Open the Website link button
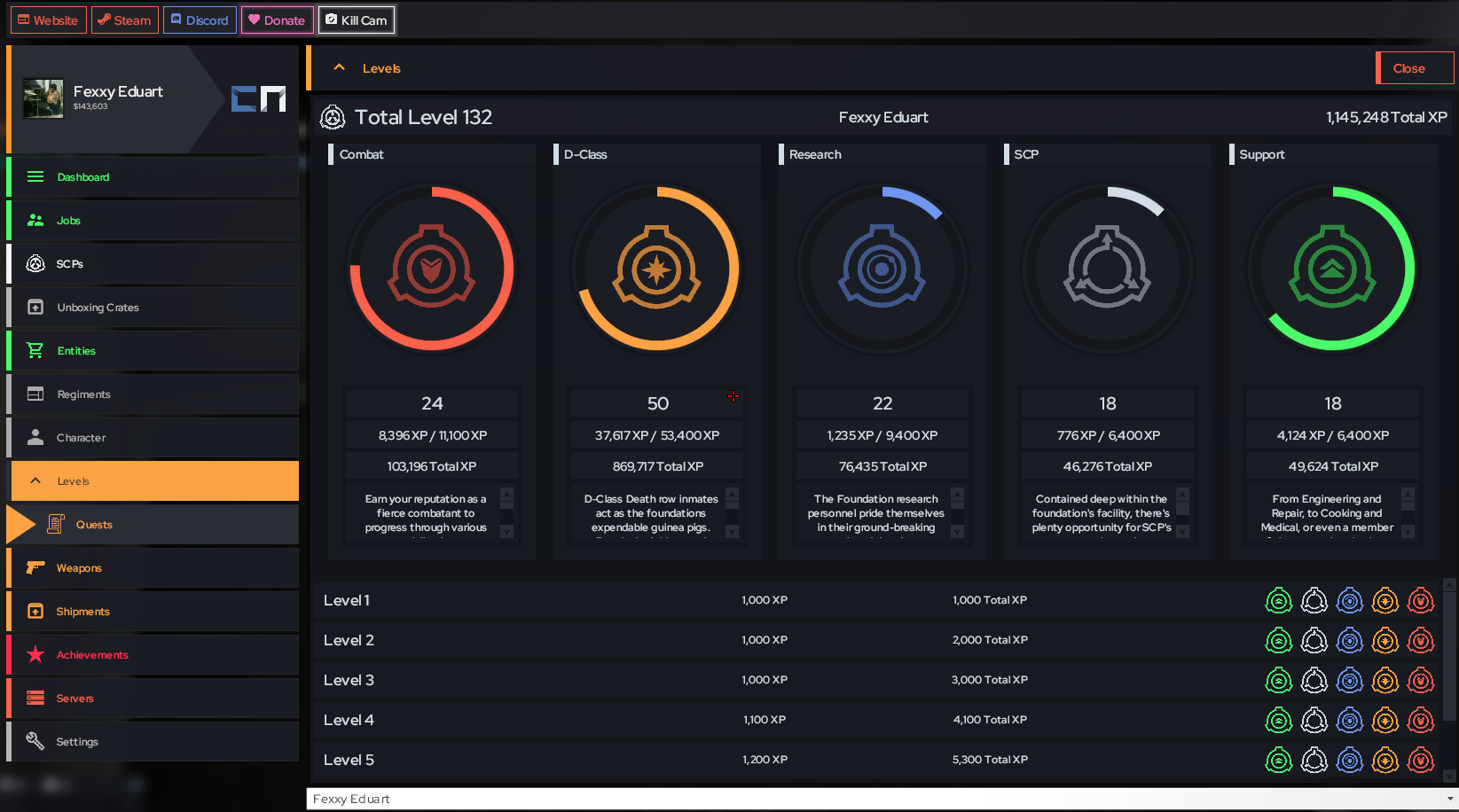Viewport: 1459px width, 812px height. pos(48,20)
